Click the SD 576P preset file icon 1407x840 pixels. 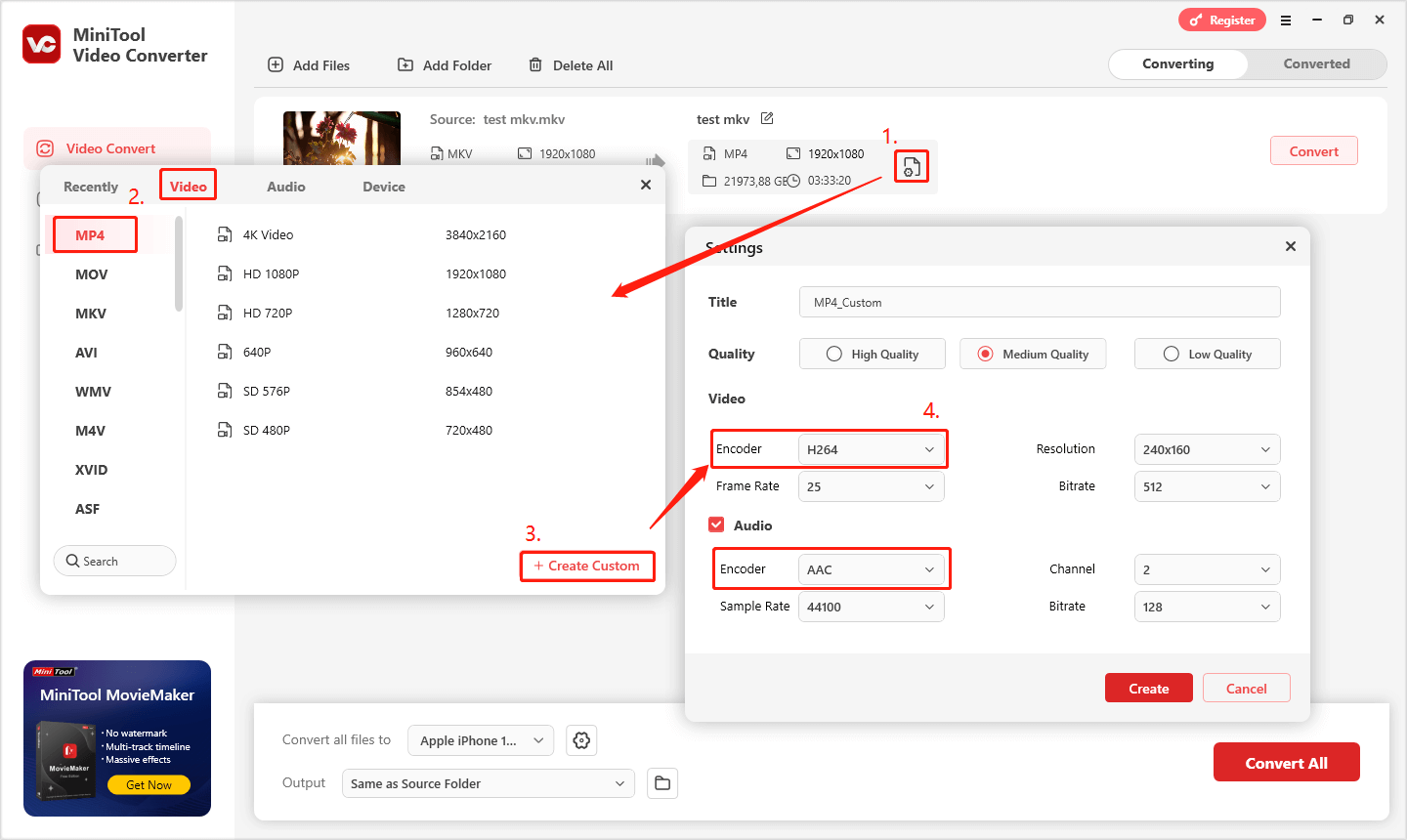click(225, 391)
